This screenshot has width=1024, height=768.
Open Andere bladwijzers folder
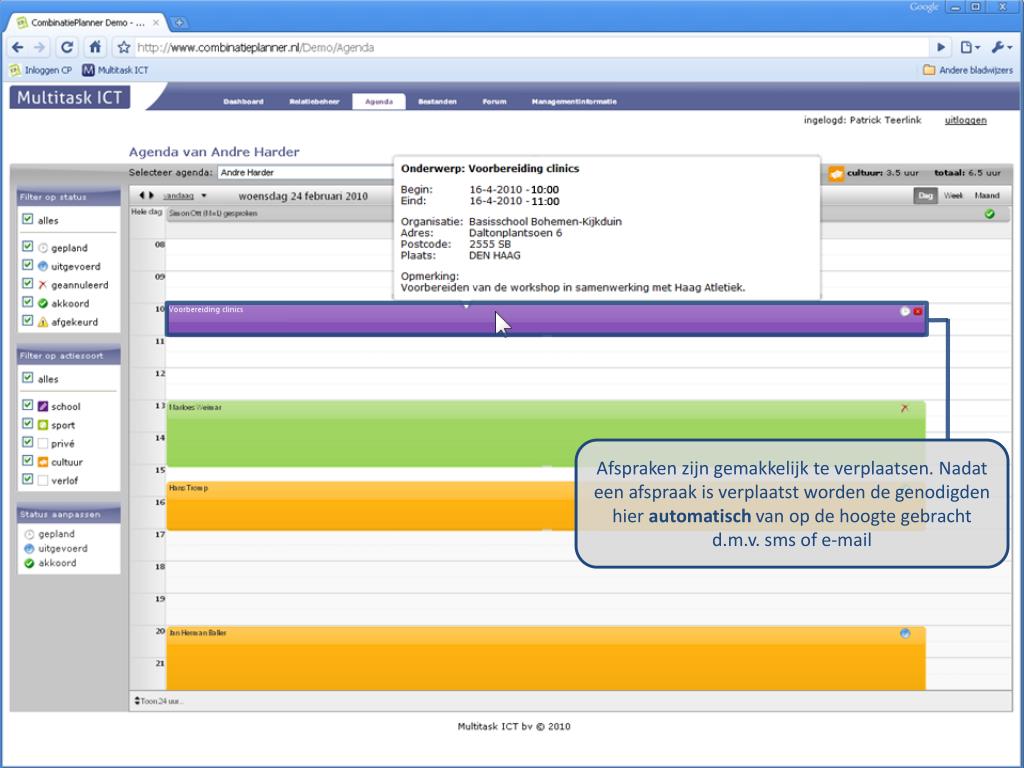point(967,70)
